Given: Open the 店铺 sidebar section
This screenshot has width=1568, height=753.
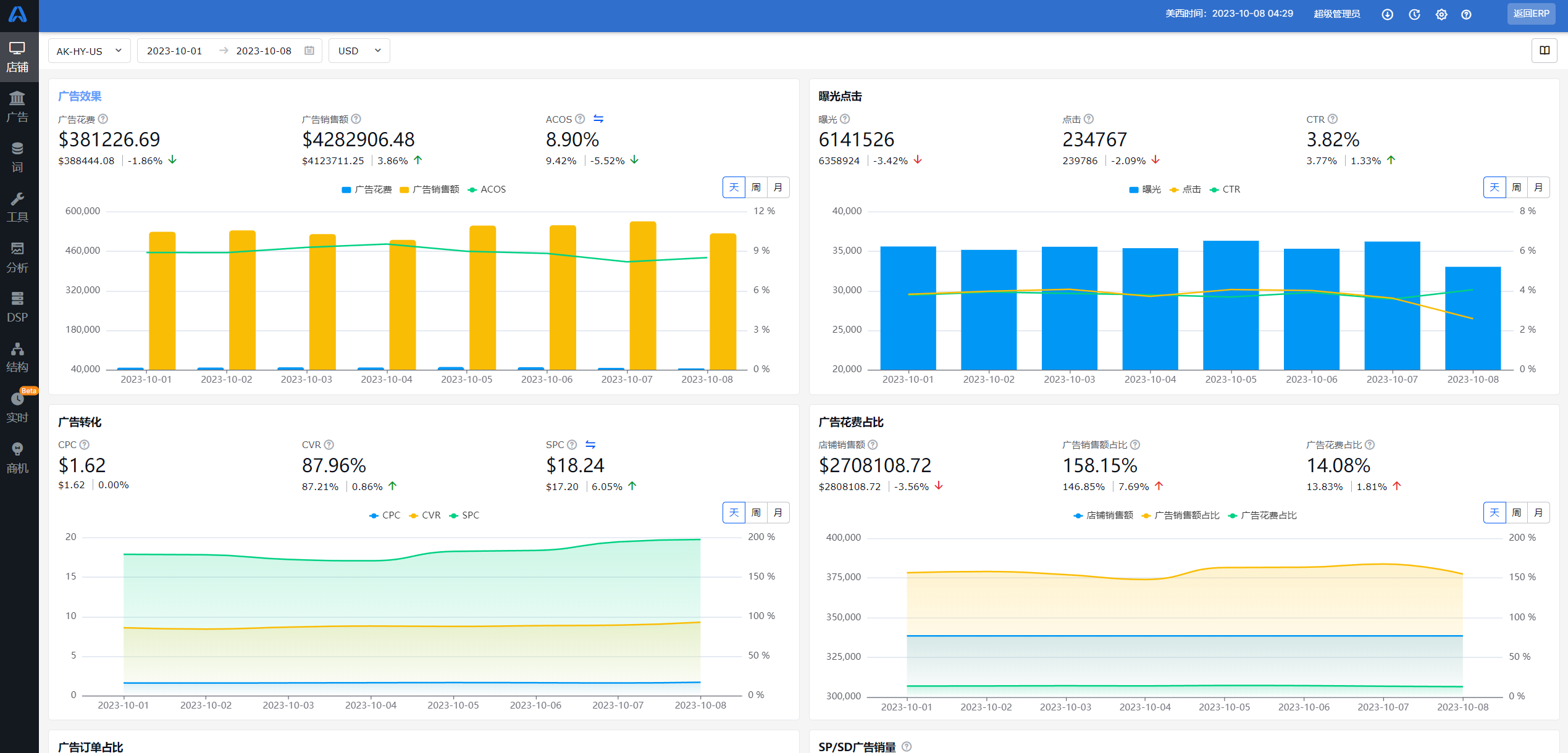Looking at the screenshot, I should point(17,57).
